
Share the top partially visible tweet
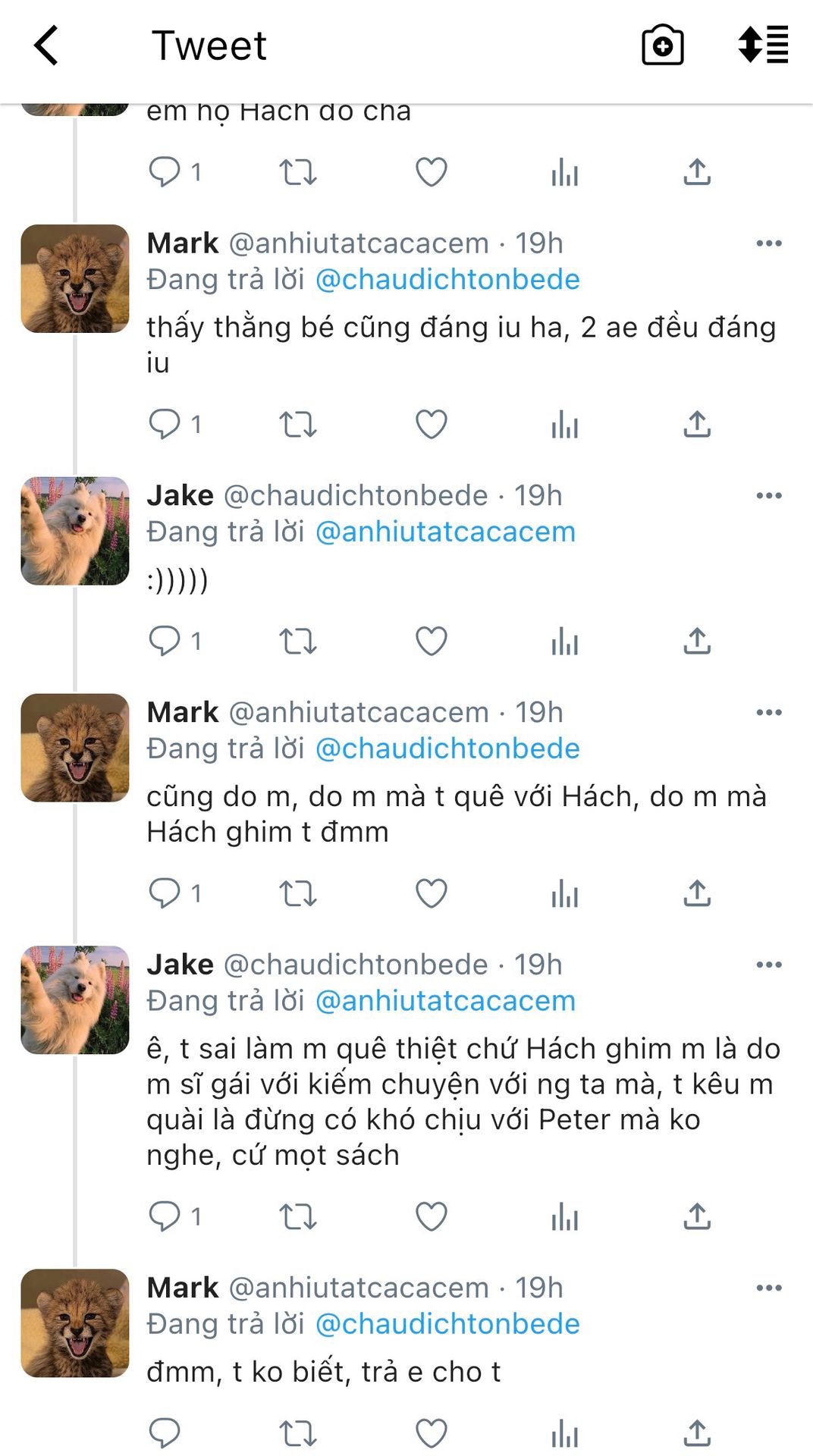(697, 172)
